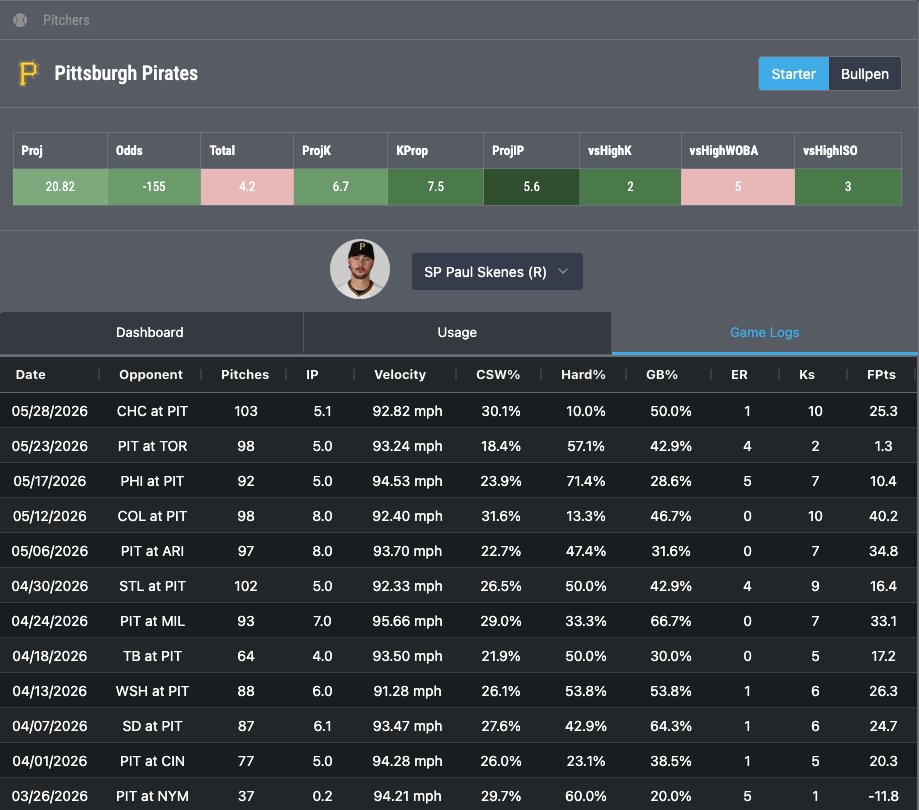The height and width of the screenshot is (810, 919).
Task: Click the SD at PIT opponent cell
Action: (x=152, y=726)
